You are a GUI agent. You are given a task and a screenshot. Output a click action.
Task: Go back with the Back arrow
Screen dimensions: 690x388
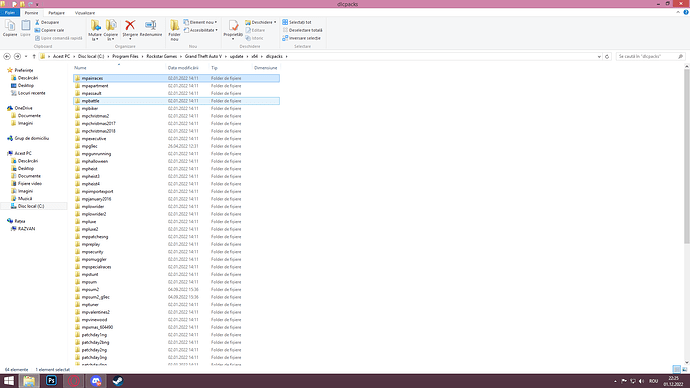[7, 56]
